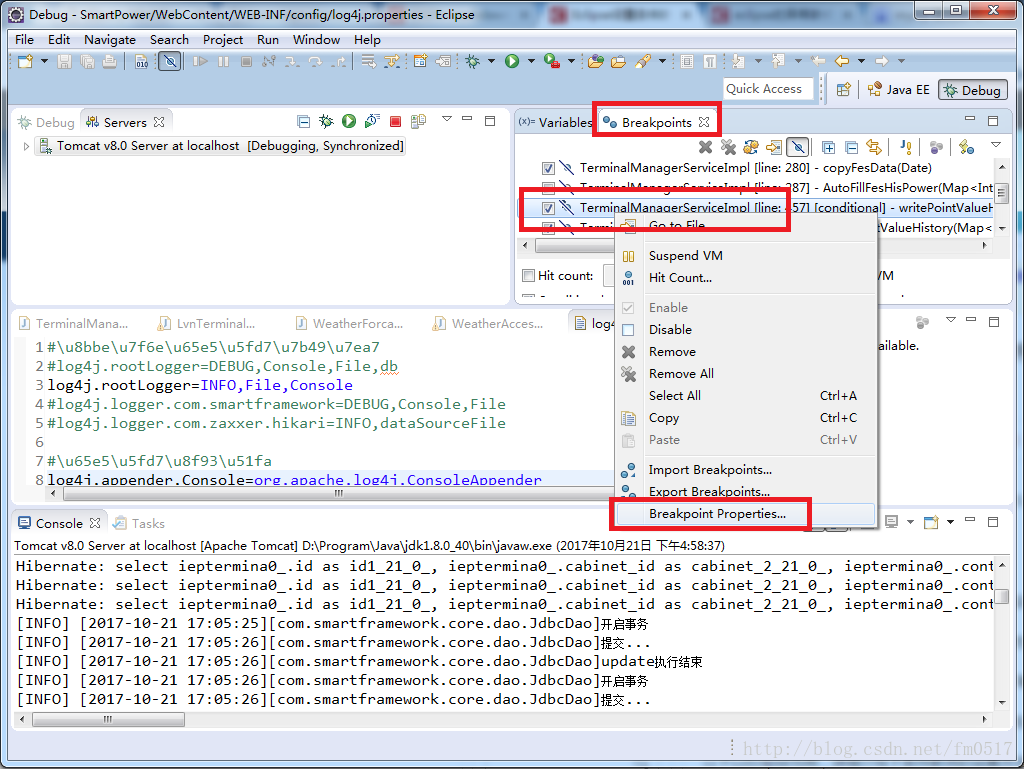Click the Breakpoints list horizontal scrollbar thumb
Image resolution: width=1024 pixels, height=769 pixels.
tap(575, 246)
